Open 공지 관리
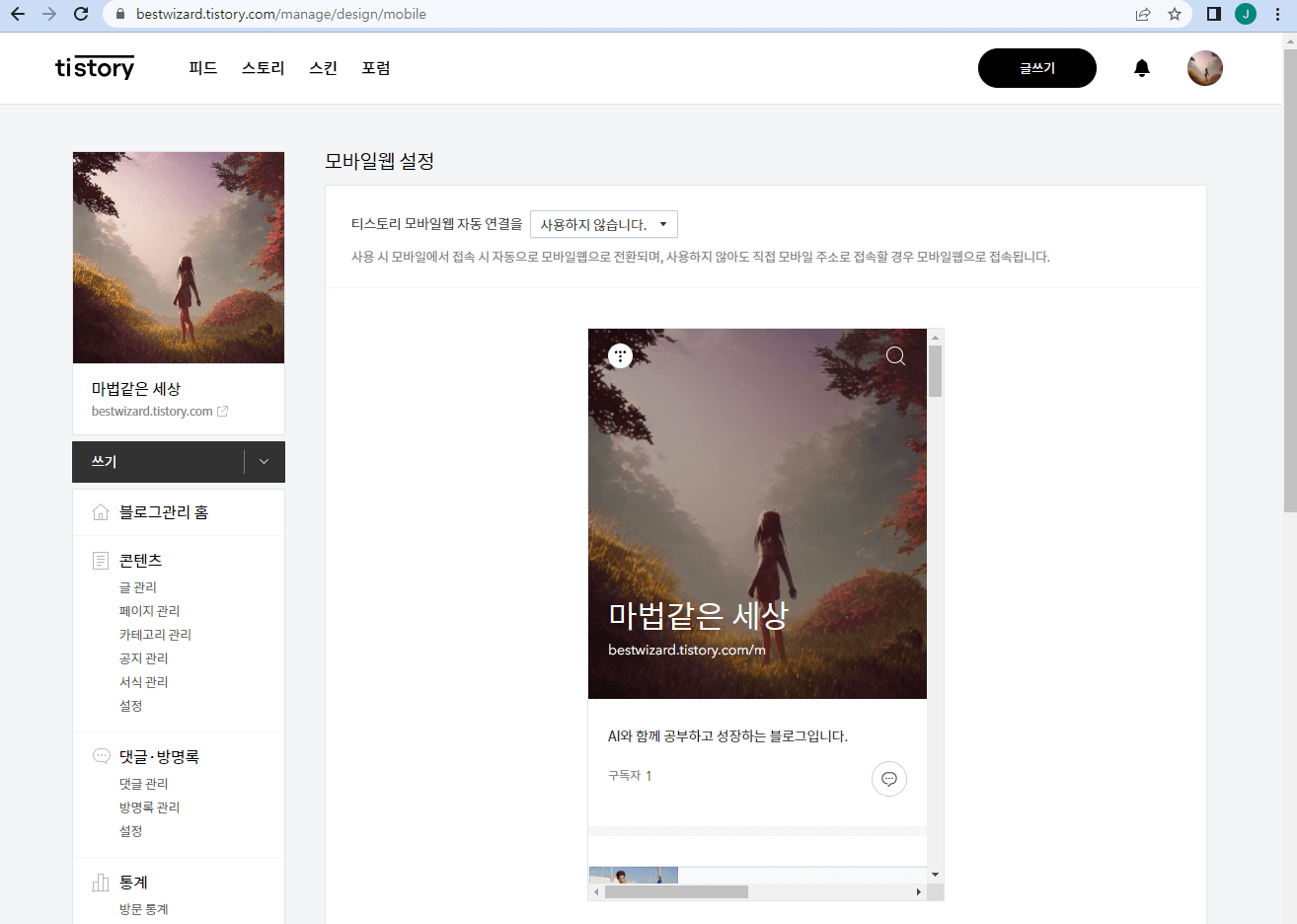 pos(144,658)
